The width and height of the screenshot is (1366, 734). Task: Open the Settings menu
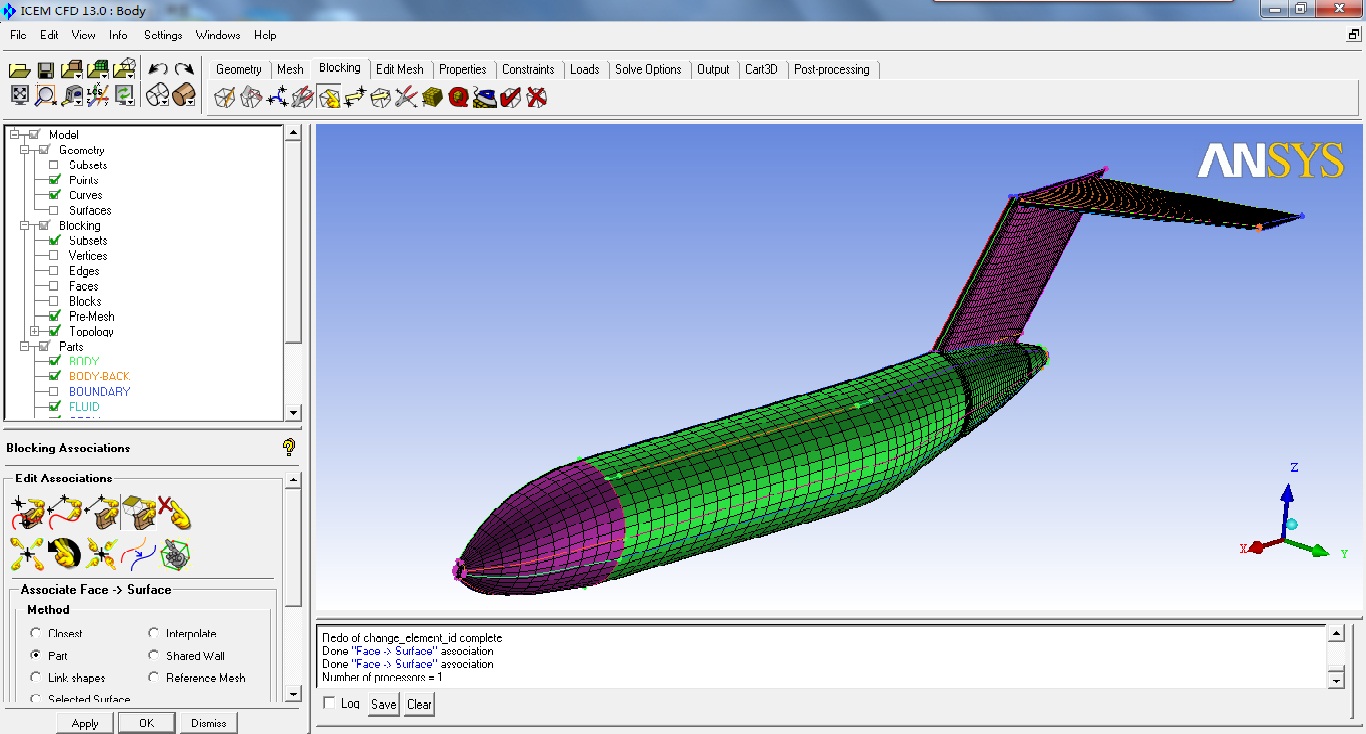point(162,35)
